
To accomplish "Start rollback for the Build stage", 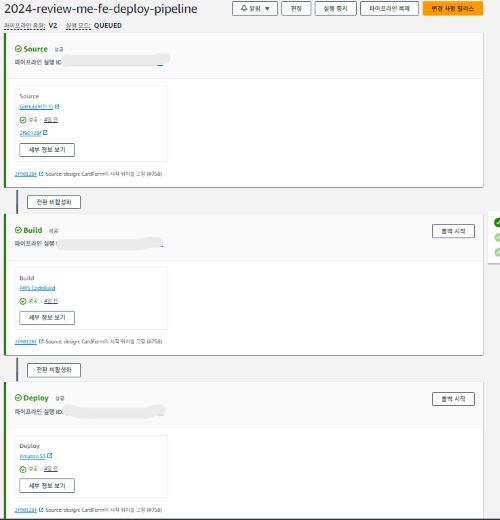I will [453, 231].
